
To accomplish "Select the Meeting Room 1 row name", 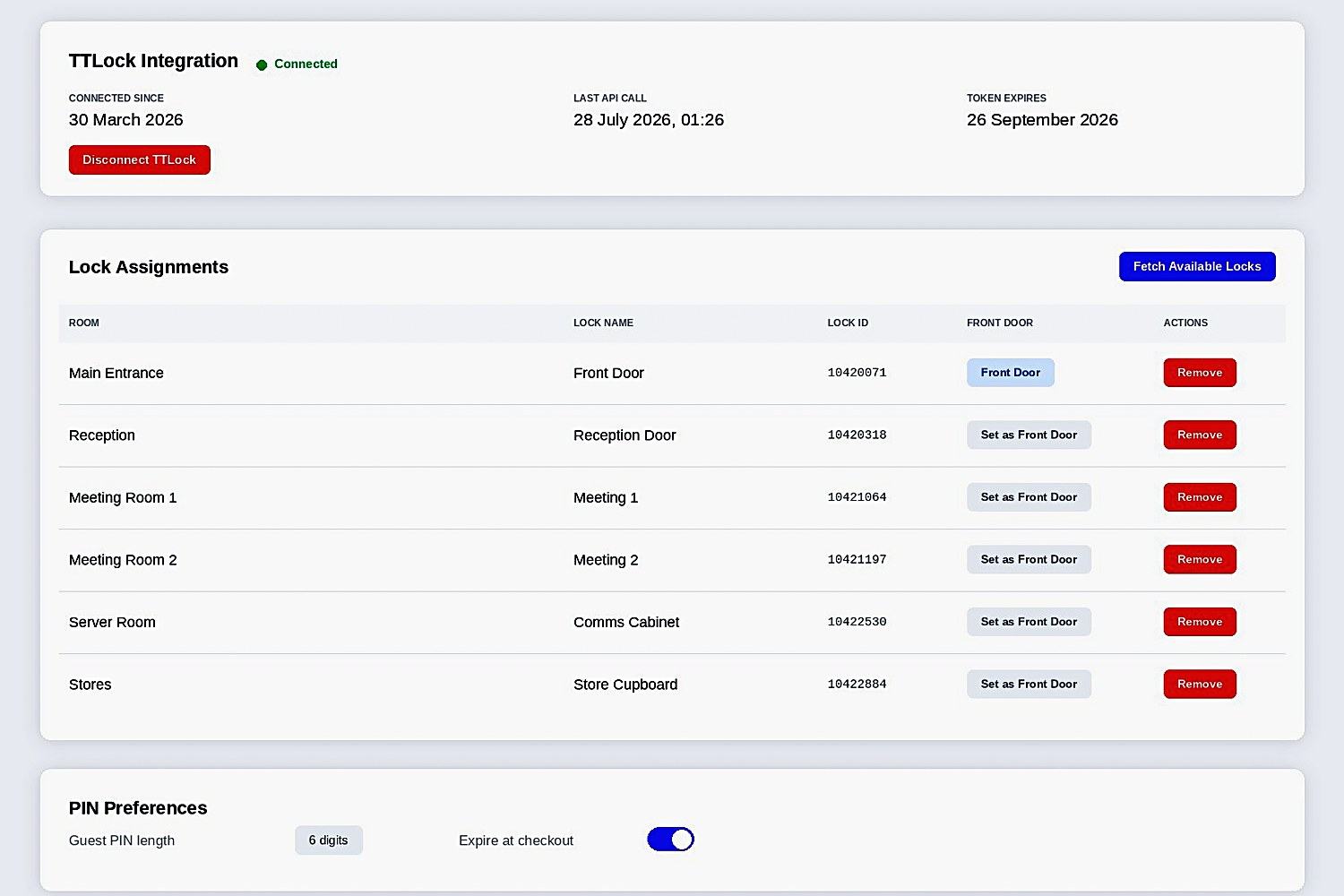I will [x=123, y=497].
